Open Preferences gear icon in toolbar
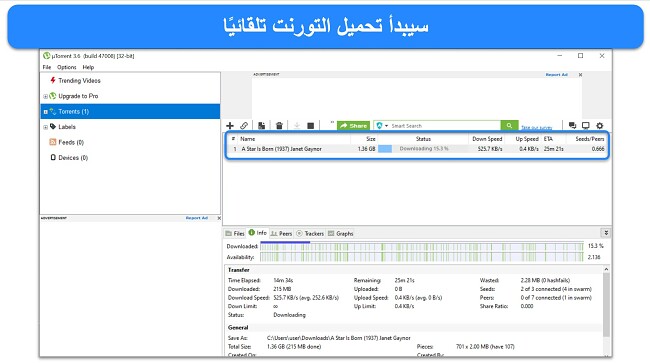The height and width of the screenshot is (363, 650). (x=599, y=126)
